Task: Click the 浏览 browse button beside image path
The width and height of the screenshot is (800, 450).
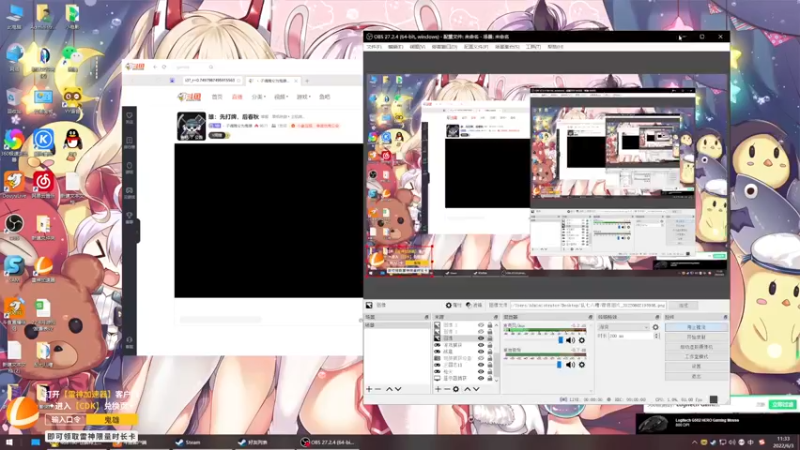Action: click(684, 305)
